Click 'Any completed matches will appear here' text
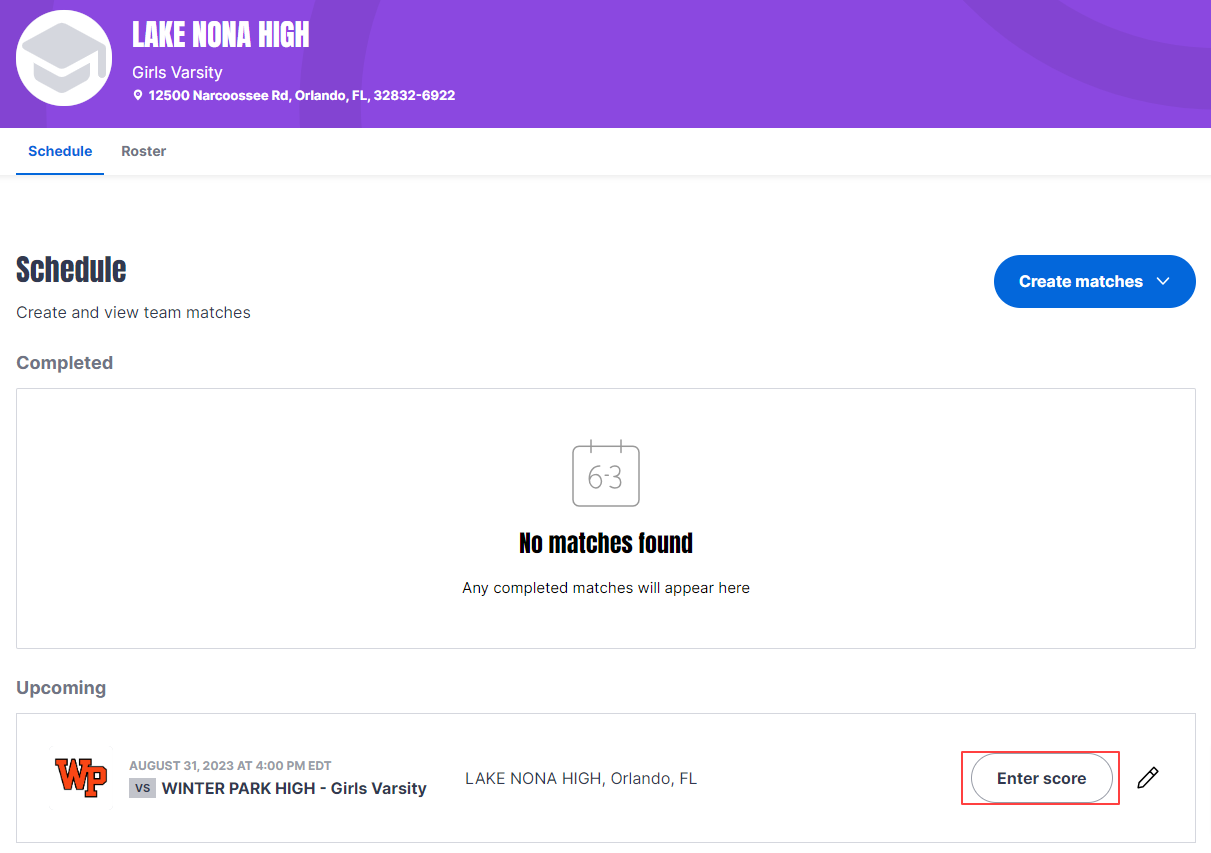The width and height of the screenshot is (1211, 853). tap(606, 588)
